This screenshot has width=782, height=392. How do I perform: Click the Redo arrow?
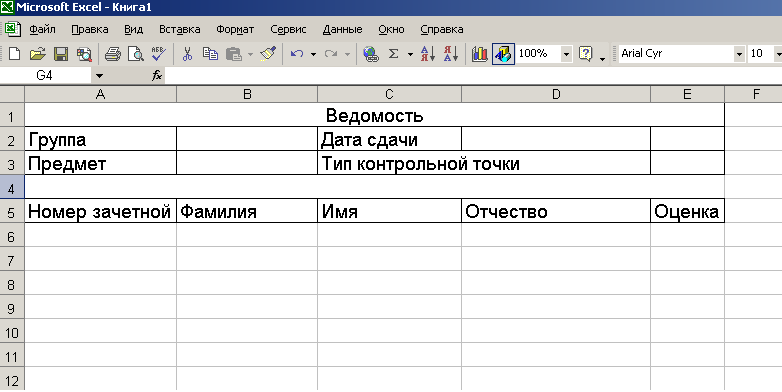331,53
